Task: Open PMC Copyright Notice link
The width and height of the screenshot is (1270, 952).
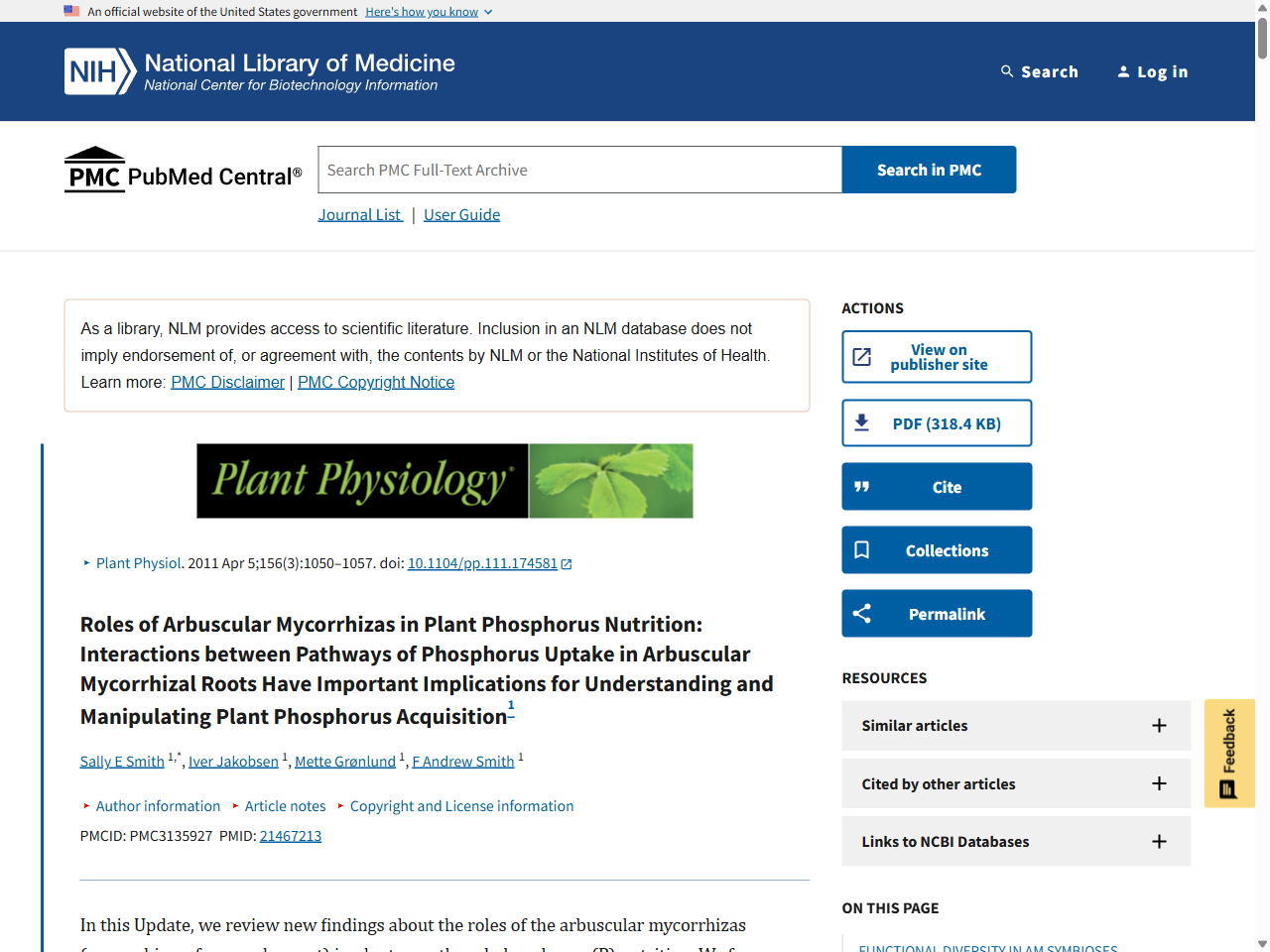Action: click(376, 382)
